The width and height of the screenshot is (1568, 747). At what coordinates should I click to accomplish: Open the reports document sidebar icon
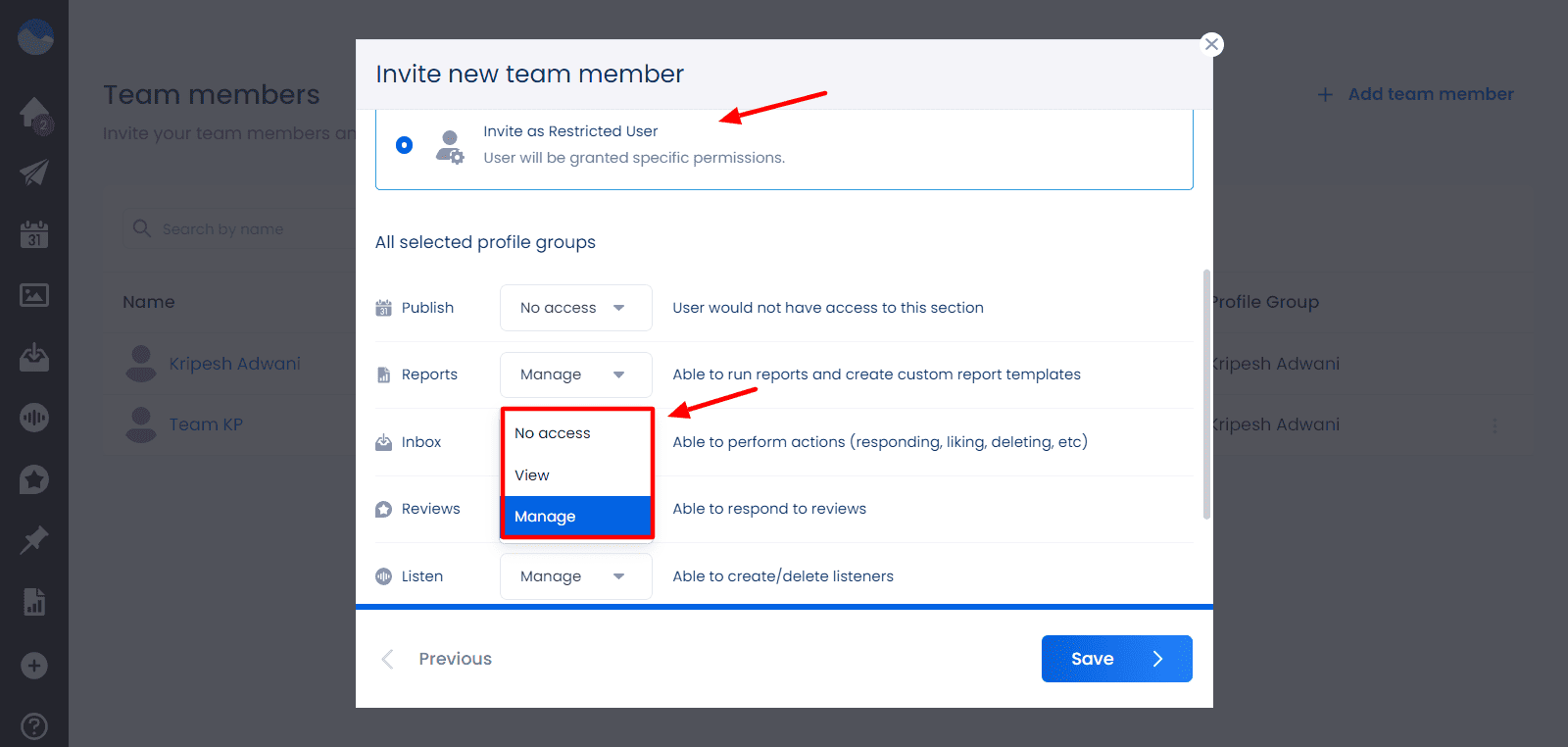pyautogui.click(x=34, y=602)
